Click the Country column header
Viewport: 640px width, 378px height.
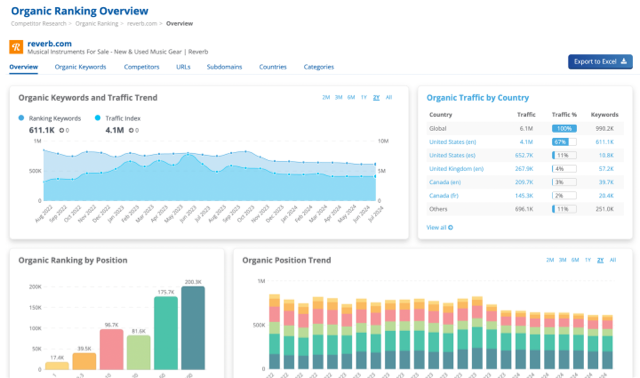[440, 115]
